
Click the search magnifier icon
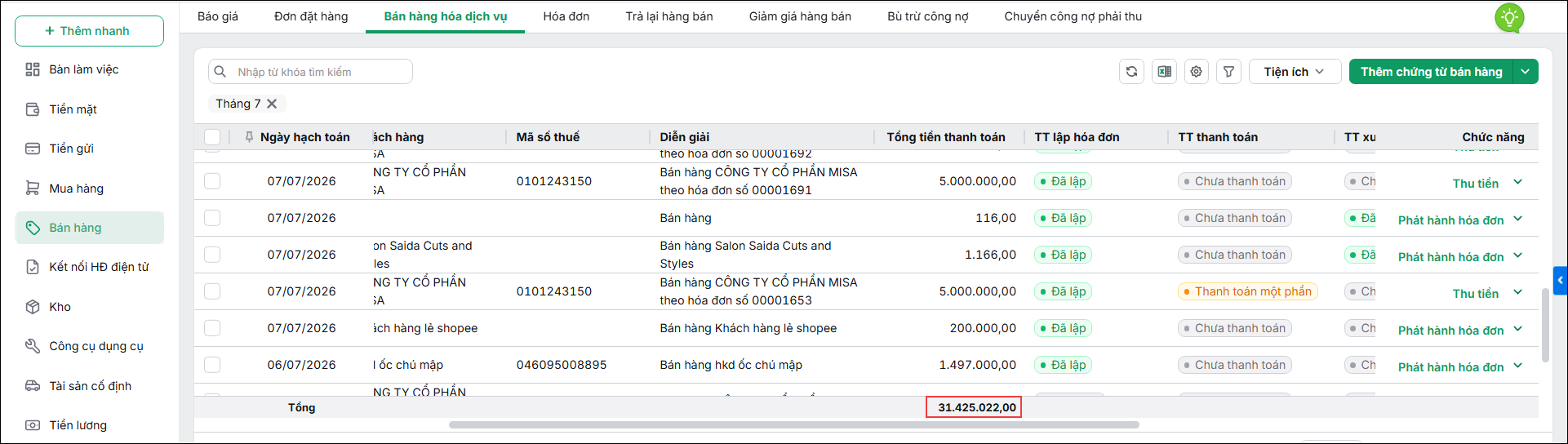point(220,72)
